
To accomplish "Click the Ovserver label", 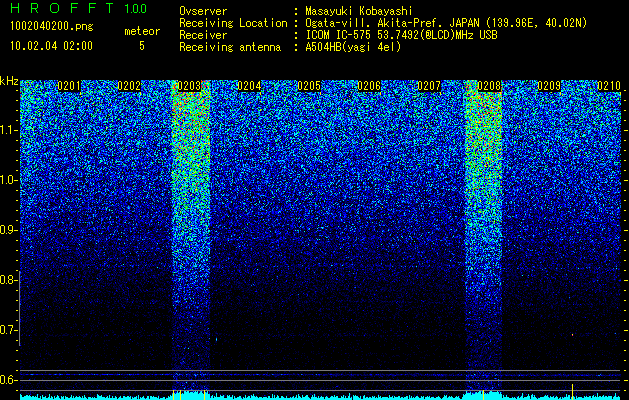I will [x=203, y=11].
